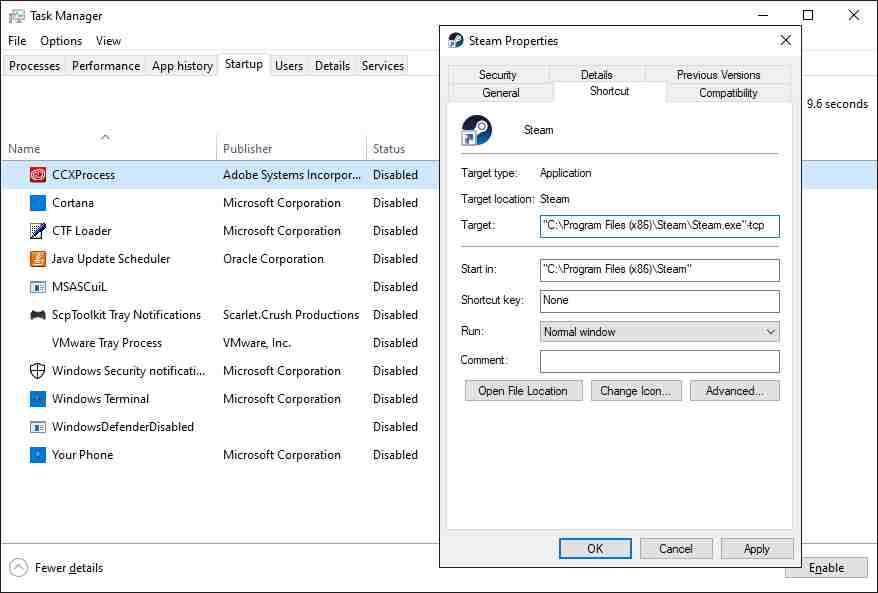
Task: Switch to the Services tab
Action: pos(382,66)
